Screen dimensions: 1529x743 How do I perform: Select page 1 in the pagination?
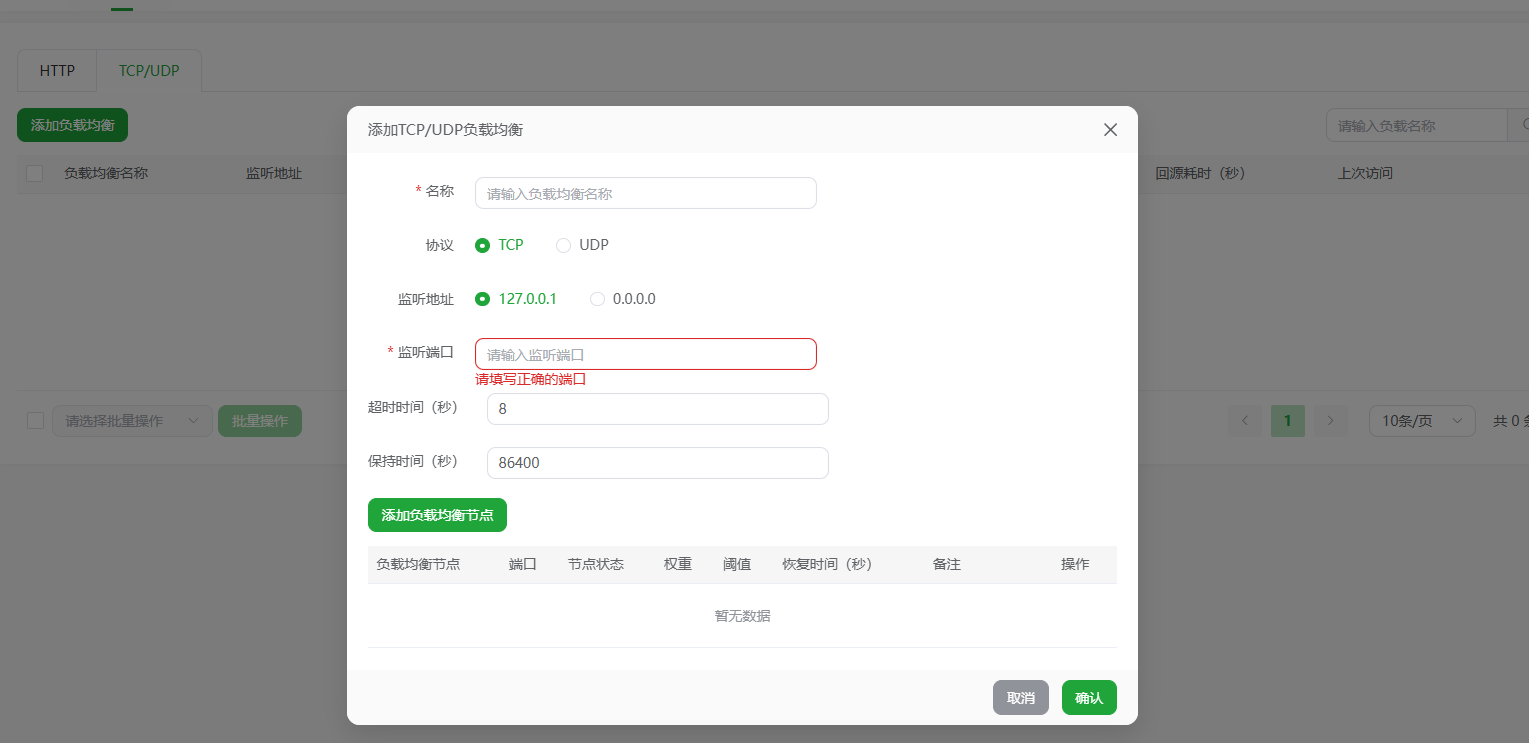1287,420
